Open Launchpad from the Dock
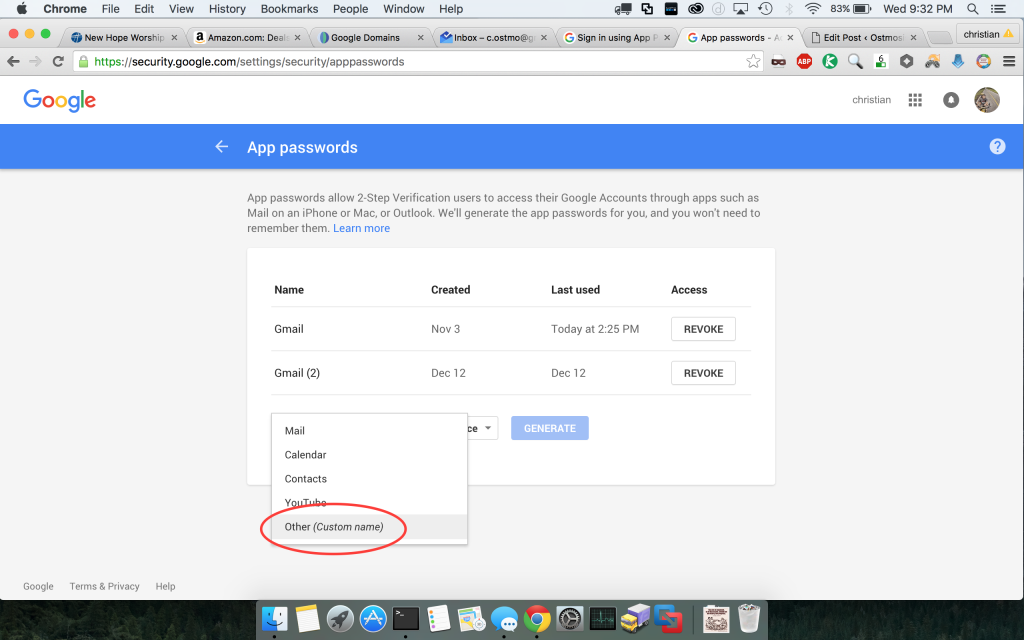Viewport: 1024px width, 640px height. [340, 618]
